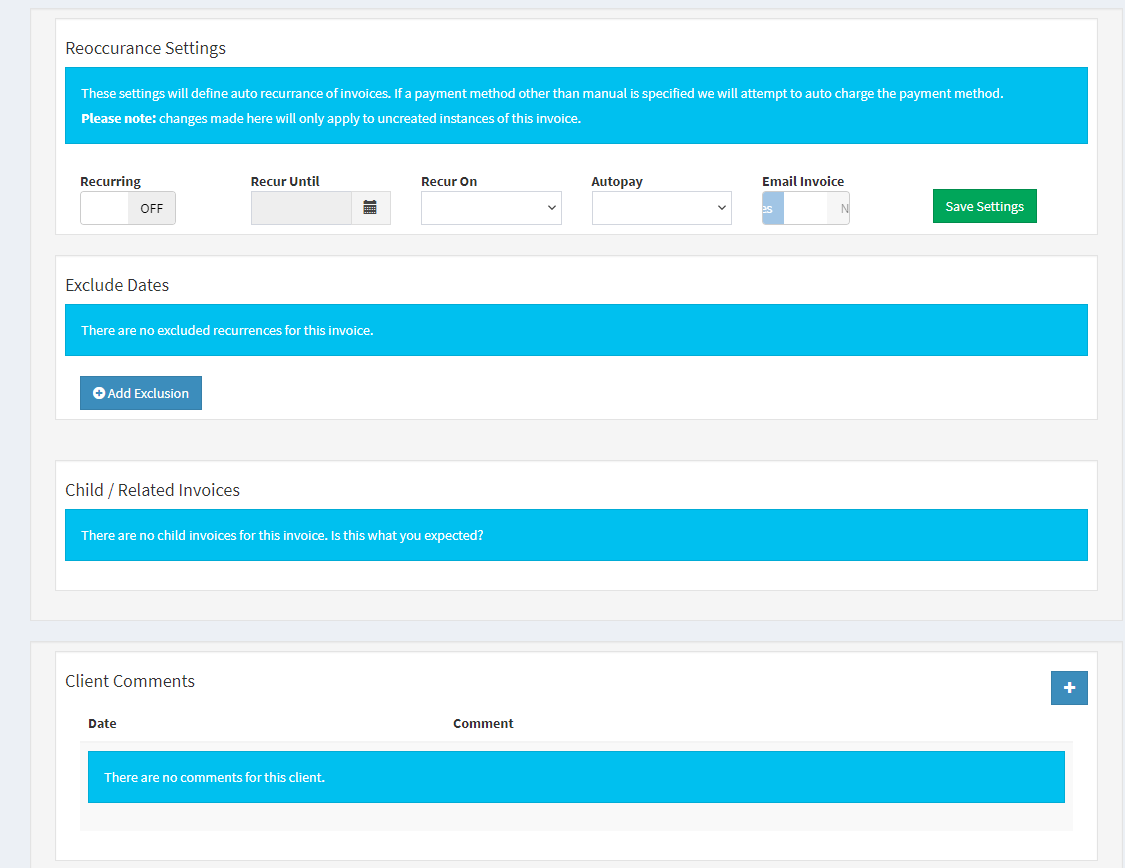Click the blue plus to add a comment

point(1069,688)
